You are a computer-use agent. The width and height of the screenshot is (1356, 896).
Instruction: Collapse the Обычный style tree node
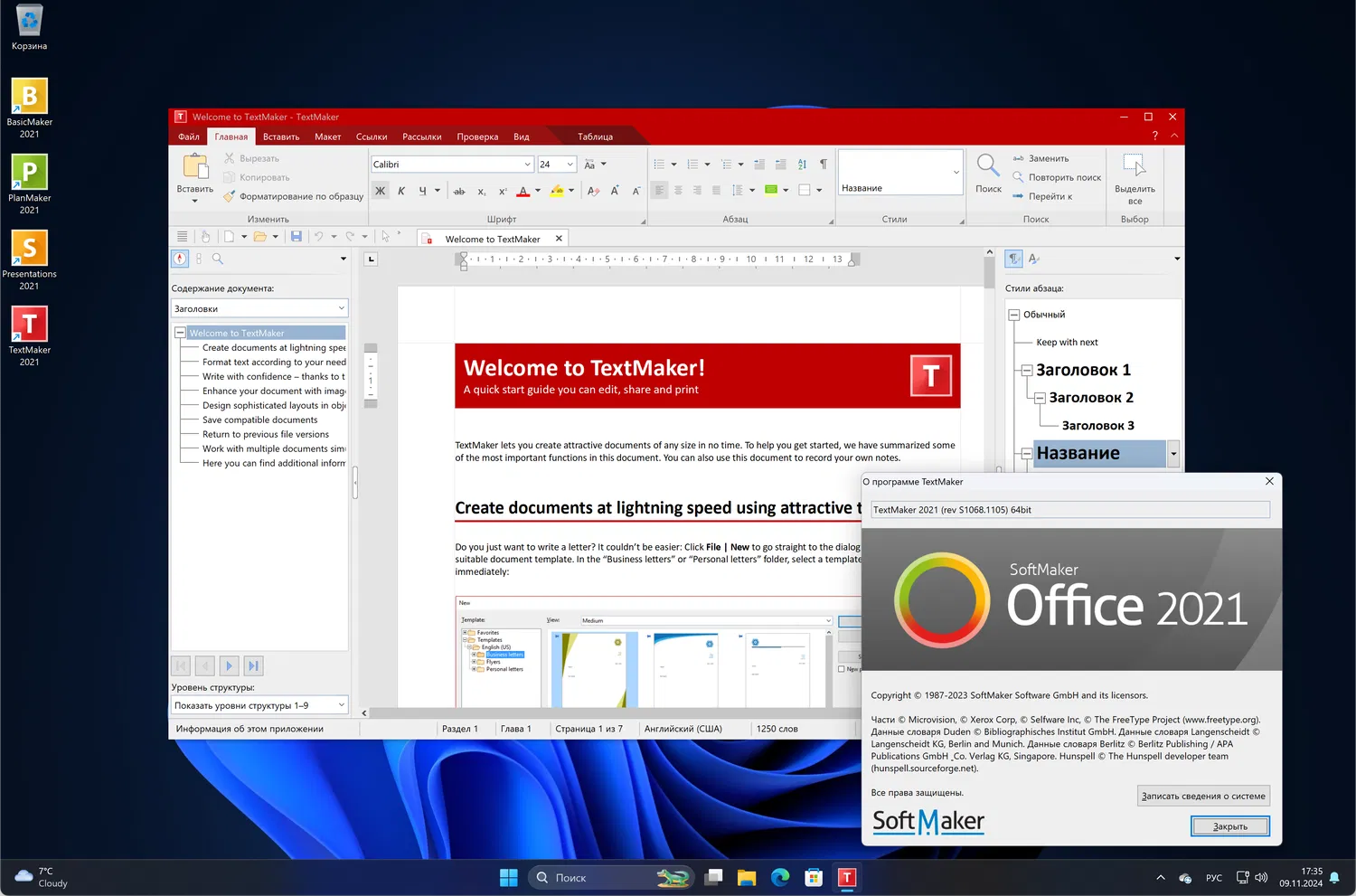[1014, 315]
